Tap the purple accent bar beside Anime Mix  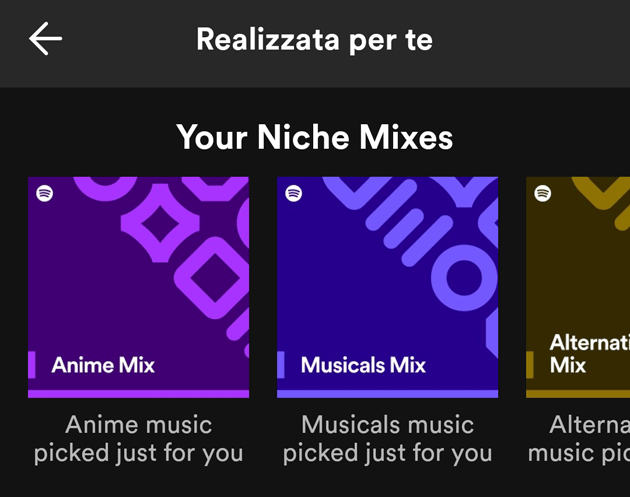32,365
